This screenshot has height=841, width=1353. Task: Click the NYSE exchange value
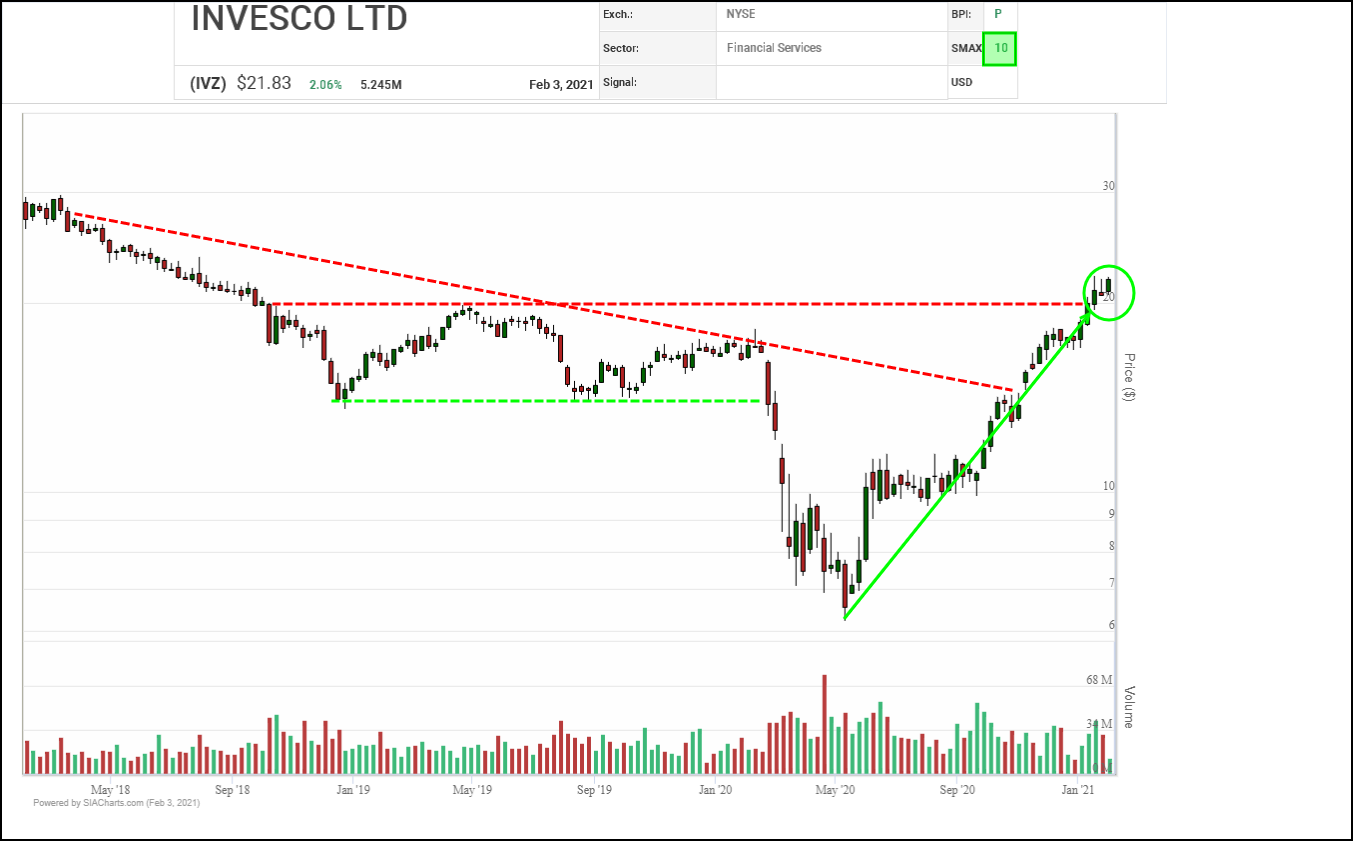741,14
